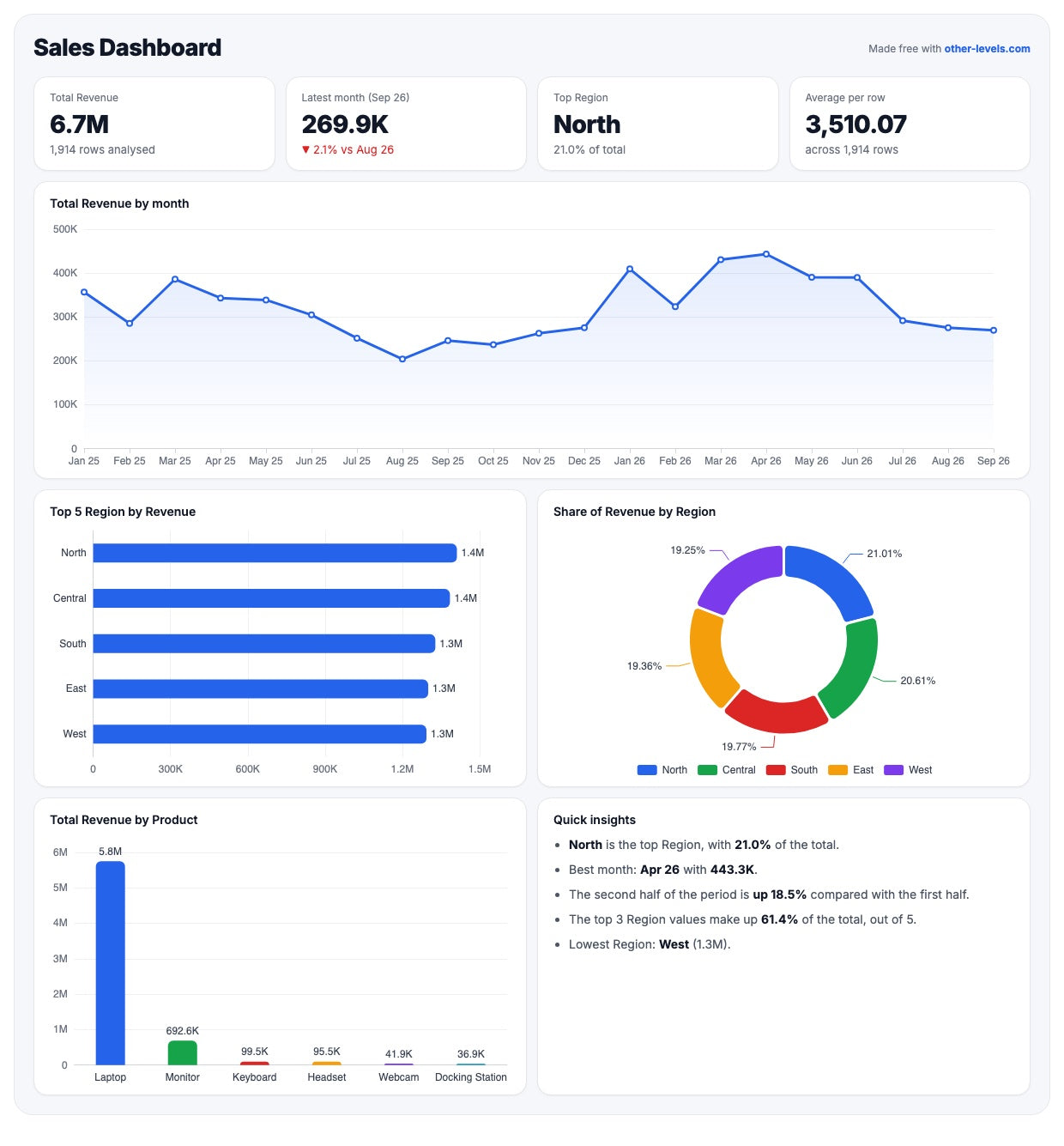Screen dimensions: 1064x1146
Task: Click the Headset bar in product chart
Action: [x=326, y=1064]
